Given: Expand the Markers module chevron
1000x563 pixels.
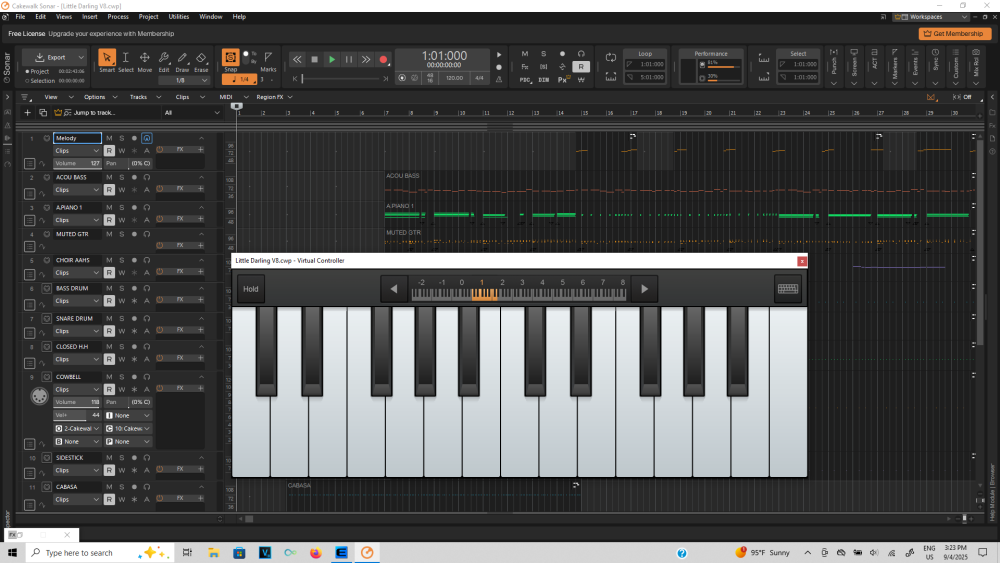Looking at the screenshot, I should 895,83.
